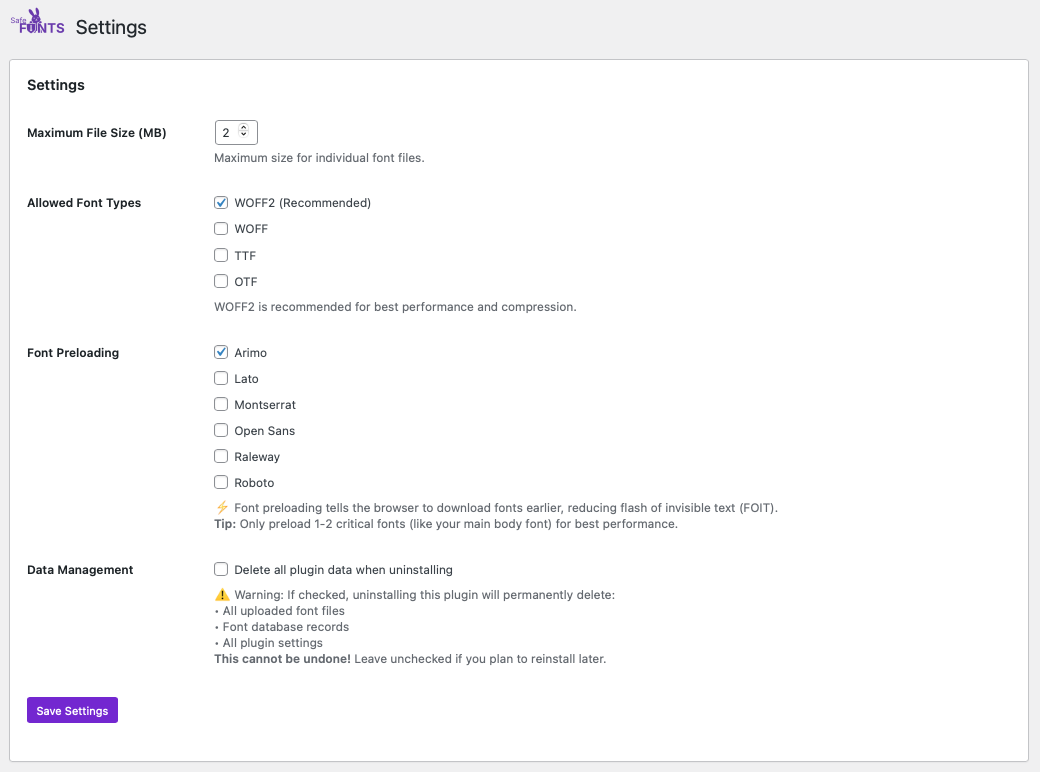Enable the TTF font type
Viewport: 1040px width, 772px height.
coord(221,255)
